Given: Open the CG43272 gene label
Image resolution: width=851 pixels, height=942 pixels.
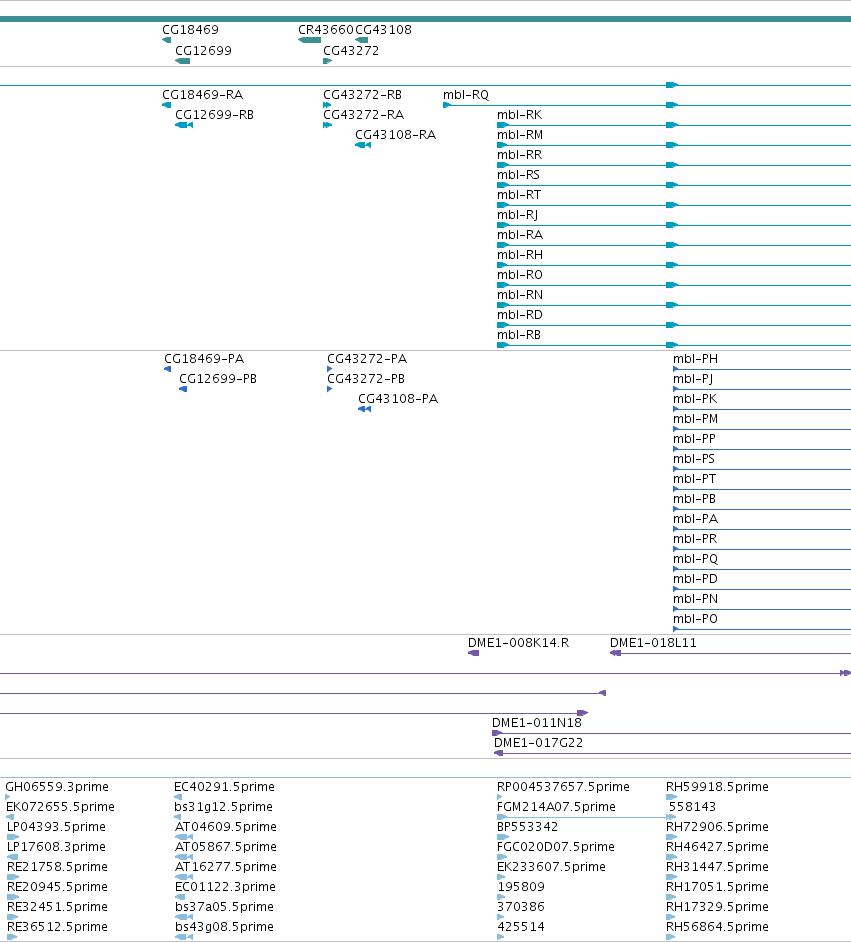Looking at the screenshot, I should pos(351,50).
